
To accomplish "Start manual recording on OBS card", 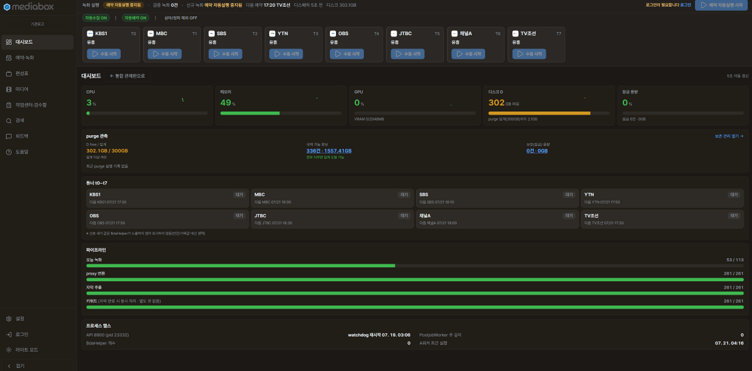I will tap(347, 54).
